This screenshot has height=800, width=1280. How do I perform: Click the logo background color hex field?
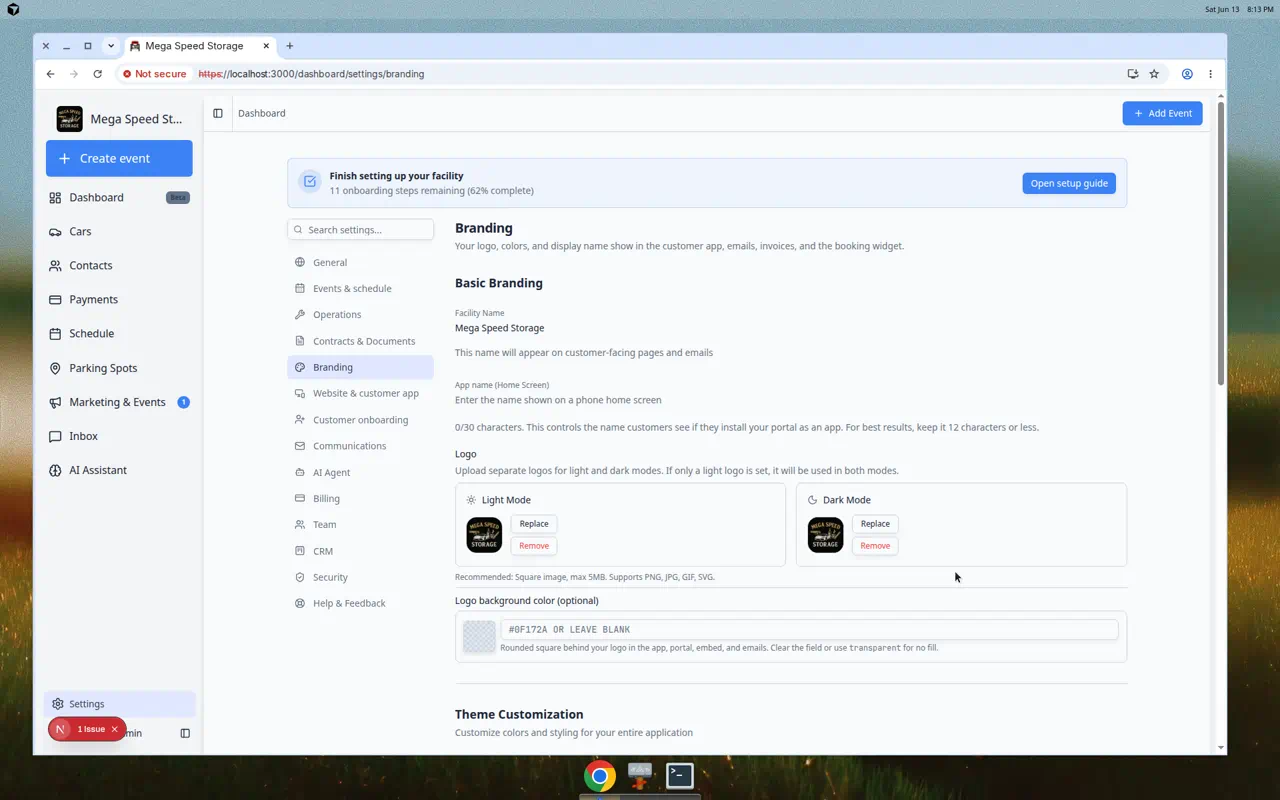click(809, 630)
